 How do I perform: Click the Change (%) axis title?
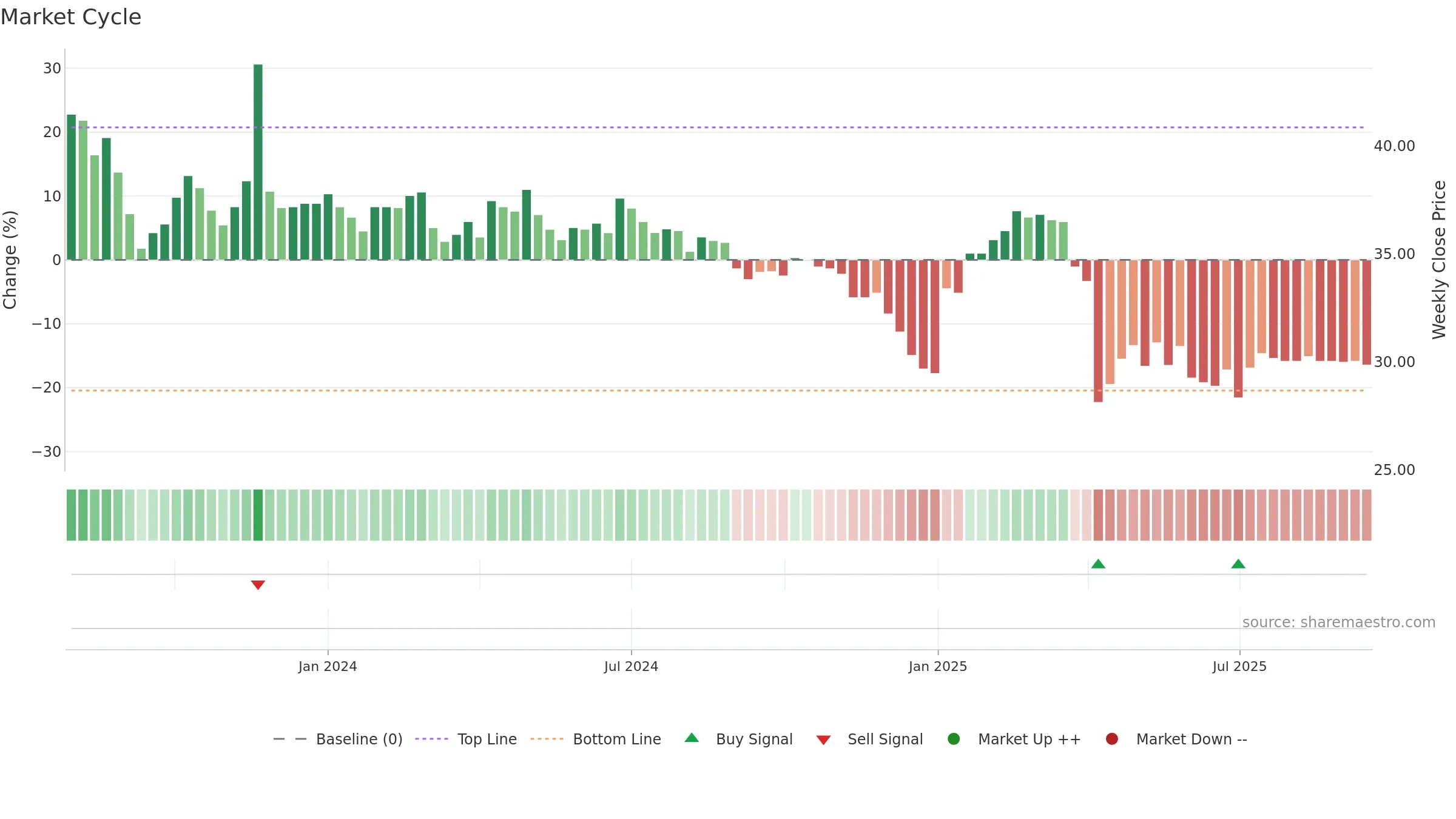[10, 260]
